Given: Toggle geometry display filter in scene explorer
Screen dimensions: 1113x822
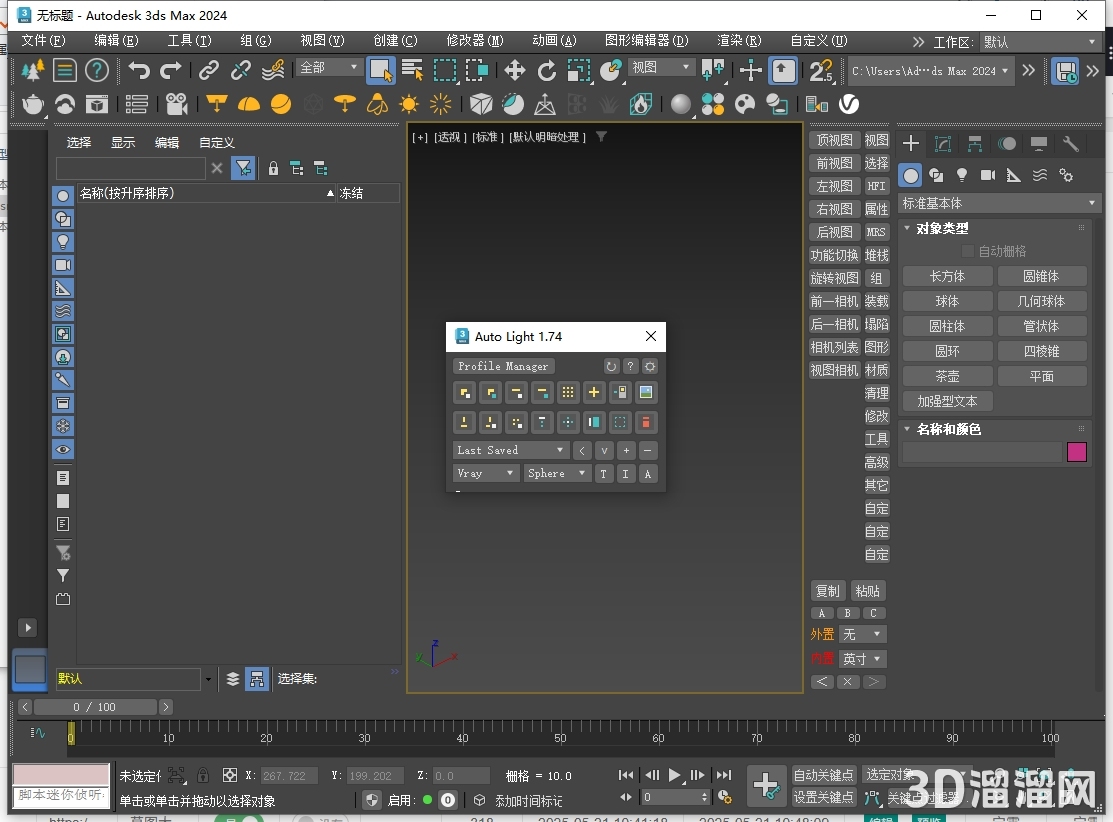Looking at the screenshot, I should (x=62, y=196).
